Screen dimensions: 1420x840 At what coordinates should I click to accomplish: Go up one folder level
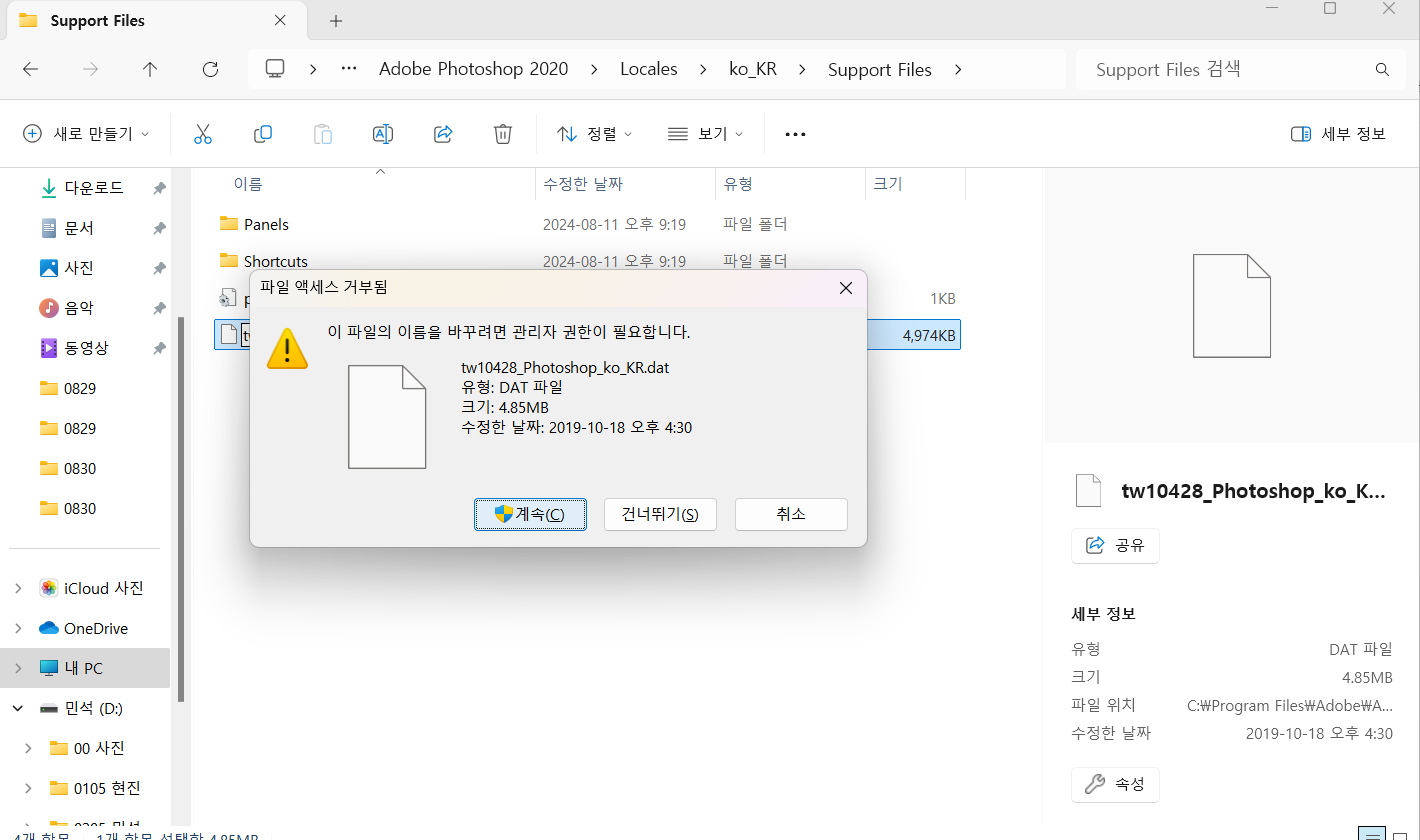click(x=150, y=69)
